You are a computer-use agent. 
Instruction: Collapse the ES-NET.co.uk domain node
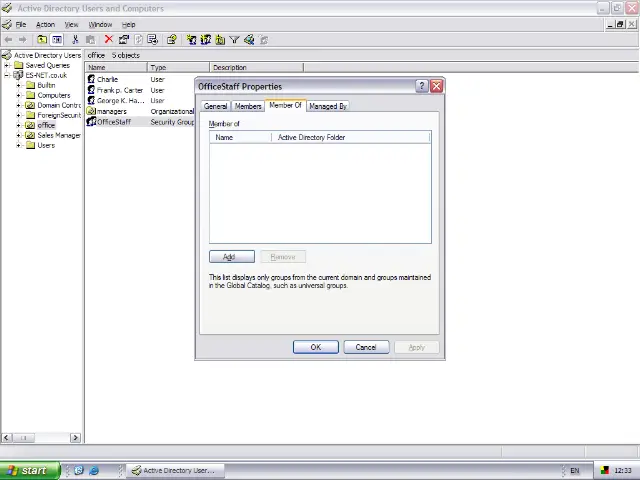(7, 75)
